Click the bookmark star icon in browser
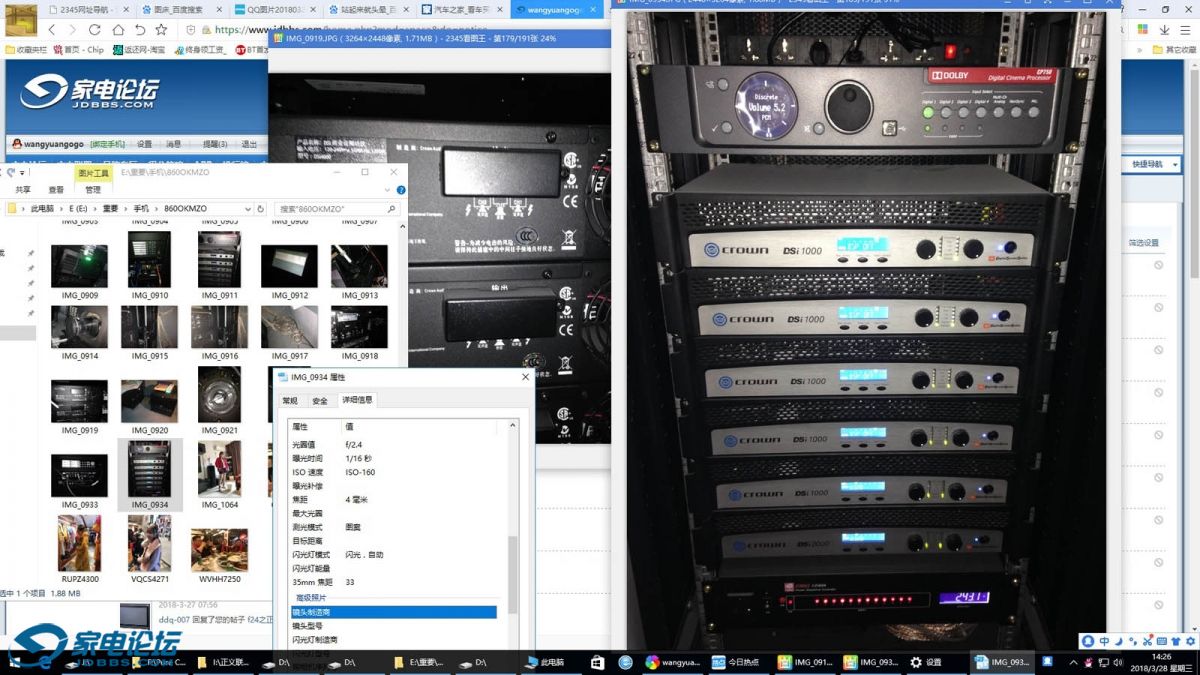This screenshot has width=1200, height=675. point(162,30)
